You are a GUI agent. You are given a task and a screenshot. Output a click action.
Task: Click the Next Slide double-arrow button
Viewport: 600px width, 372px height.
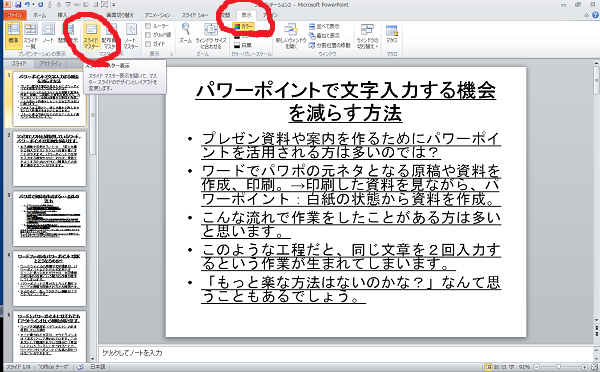pyautogui.click(x=596, y=335)
